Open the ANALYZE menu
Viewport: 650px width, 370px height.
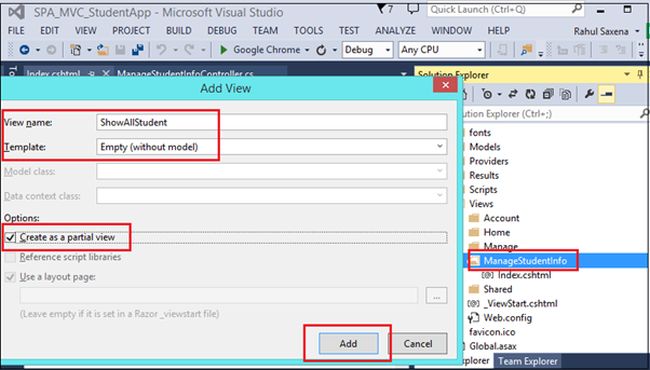(395, 31)
